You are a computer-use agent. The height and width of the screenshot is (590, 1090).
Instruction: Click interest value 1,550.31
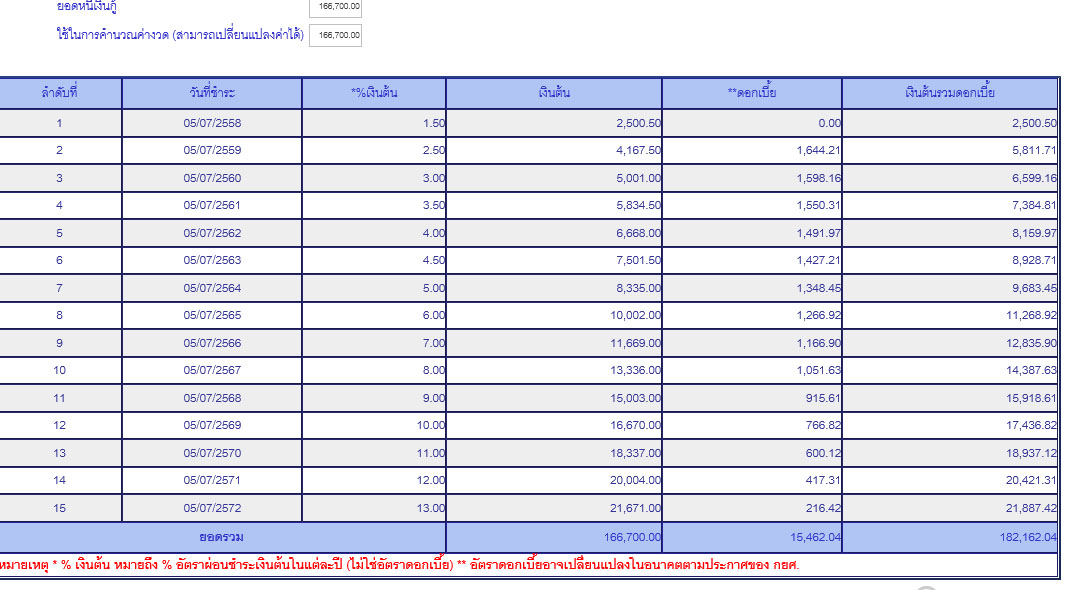(818, 205)
